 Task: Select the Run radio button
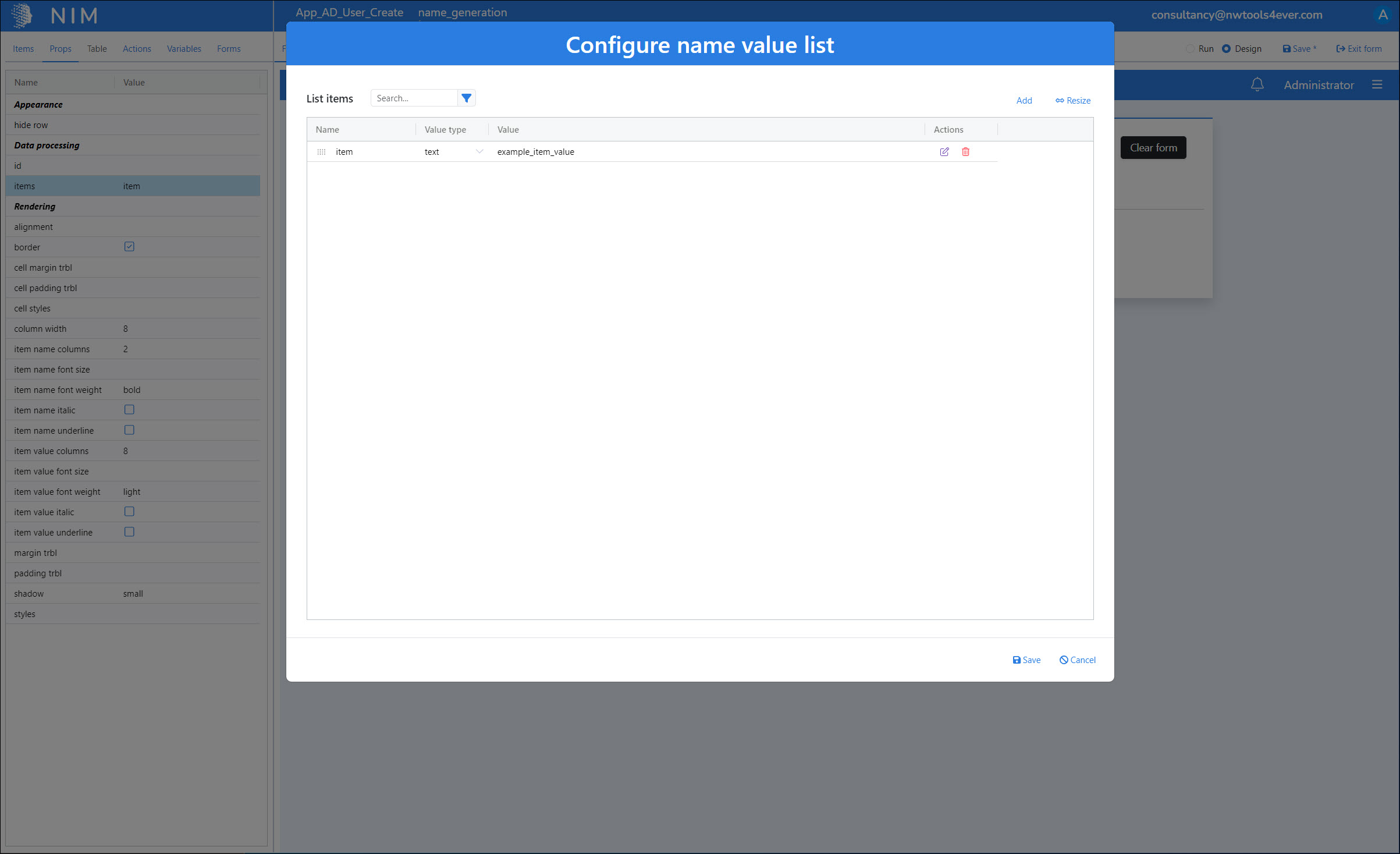click(1190, 49)
